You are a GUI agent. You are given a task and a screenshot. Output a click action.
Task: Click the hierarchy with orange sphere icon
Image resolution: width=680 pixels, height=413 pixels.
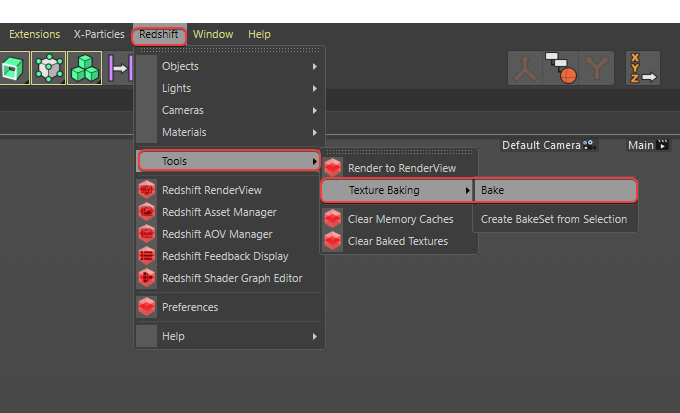561,68
